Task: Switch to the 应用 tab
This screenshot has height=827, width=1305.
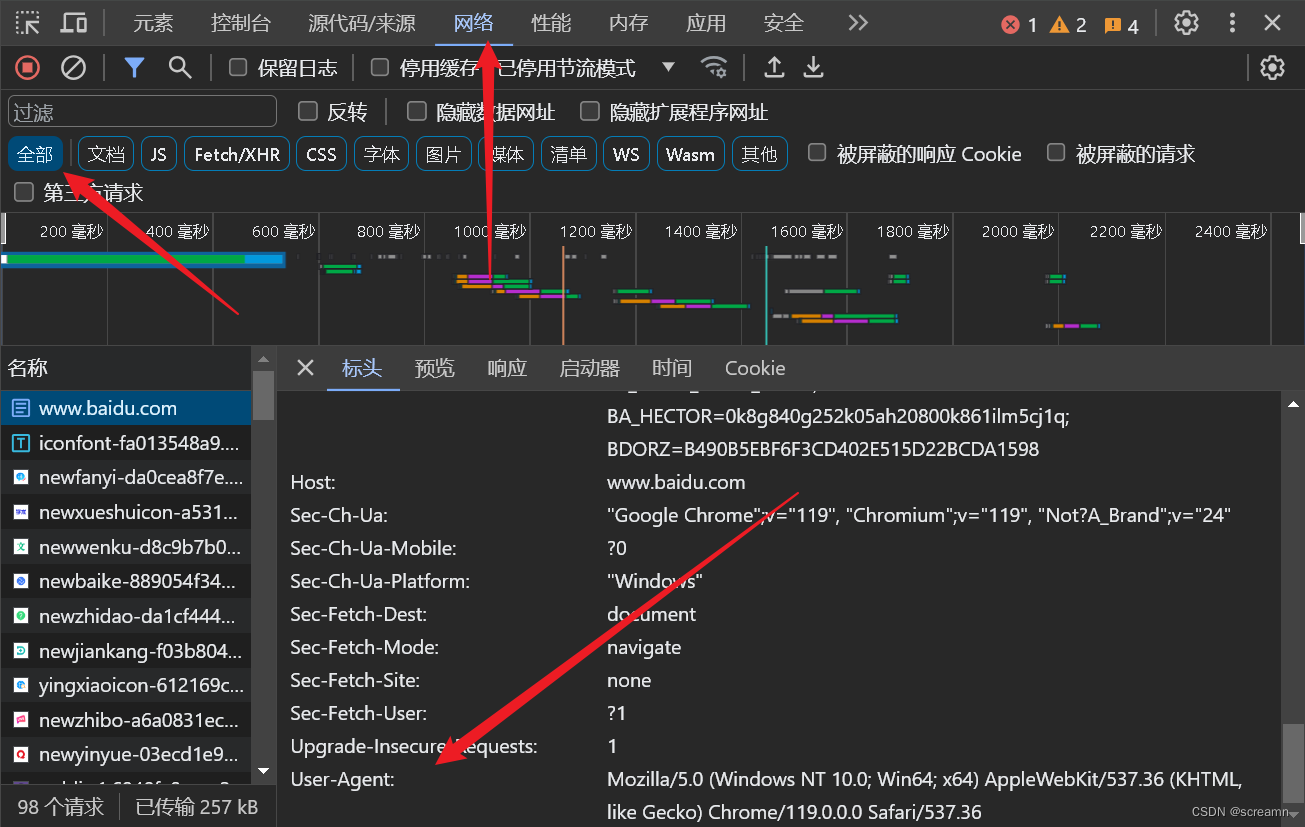Action: coord(706,23)
